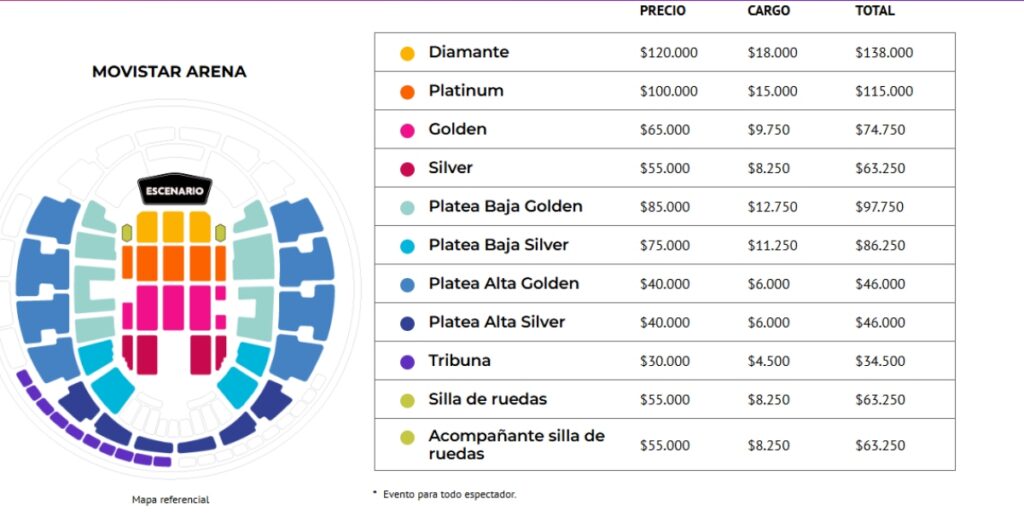
Task: Choose Acompañante silla de ruedas row
Action: 665,444
